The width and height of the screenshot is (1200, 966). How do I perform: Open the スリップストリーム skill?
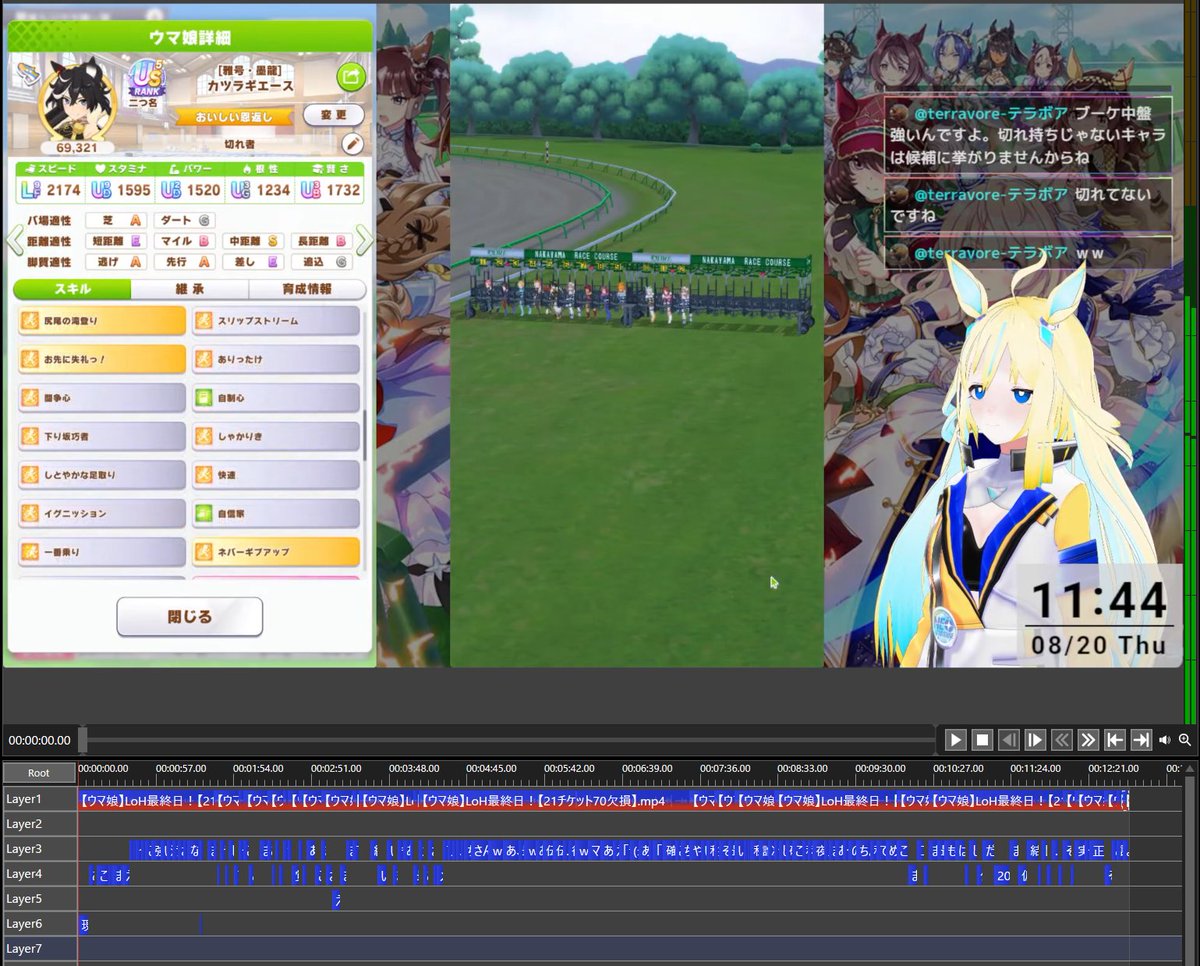point(275,321)
